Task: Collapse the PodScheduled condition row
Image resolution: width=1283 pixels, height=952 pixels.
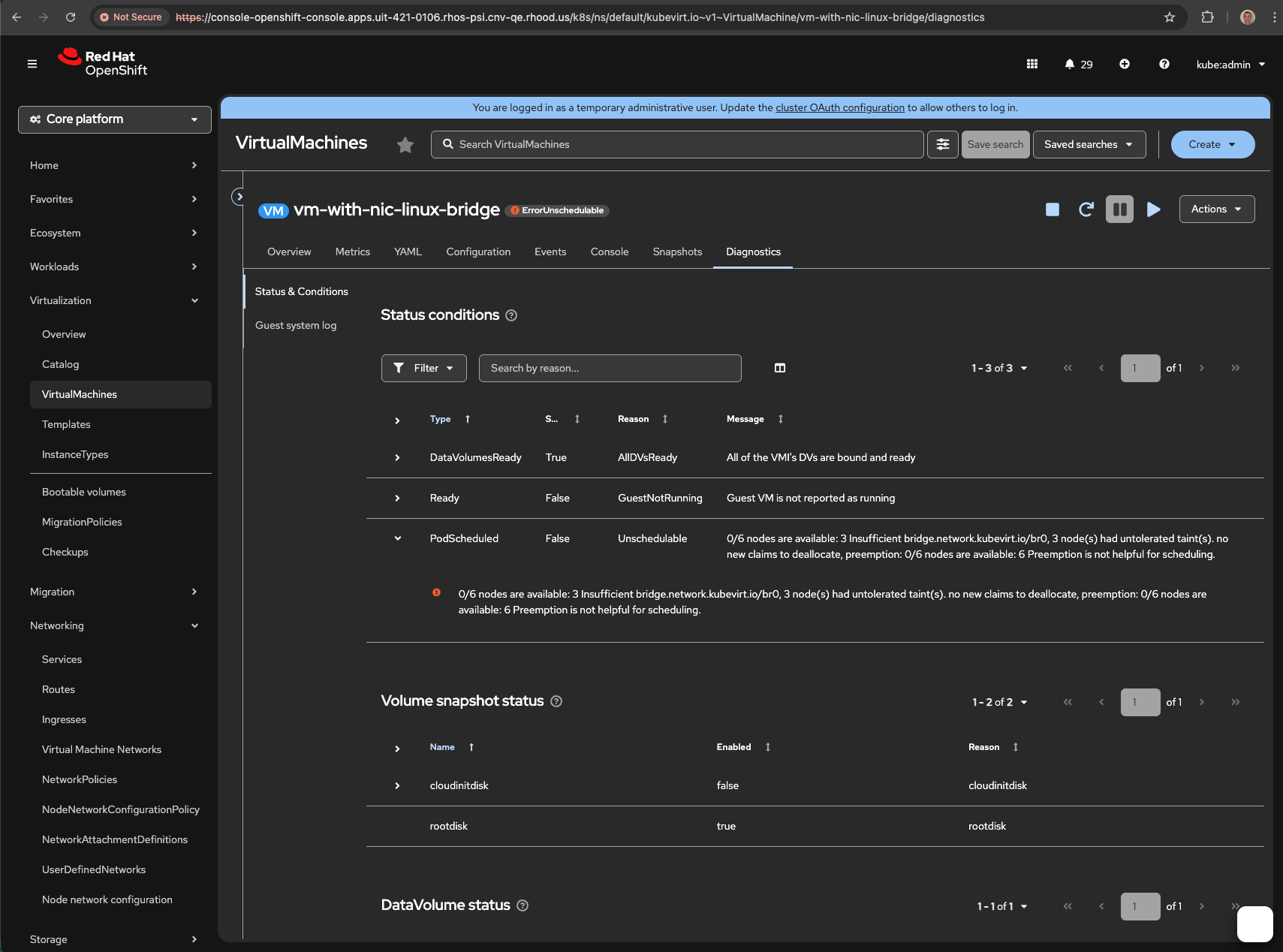Action: [x=398, y=538]
